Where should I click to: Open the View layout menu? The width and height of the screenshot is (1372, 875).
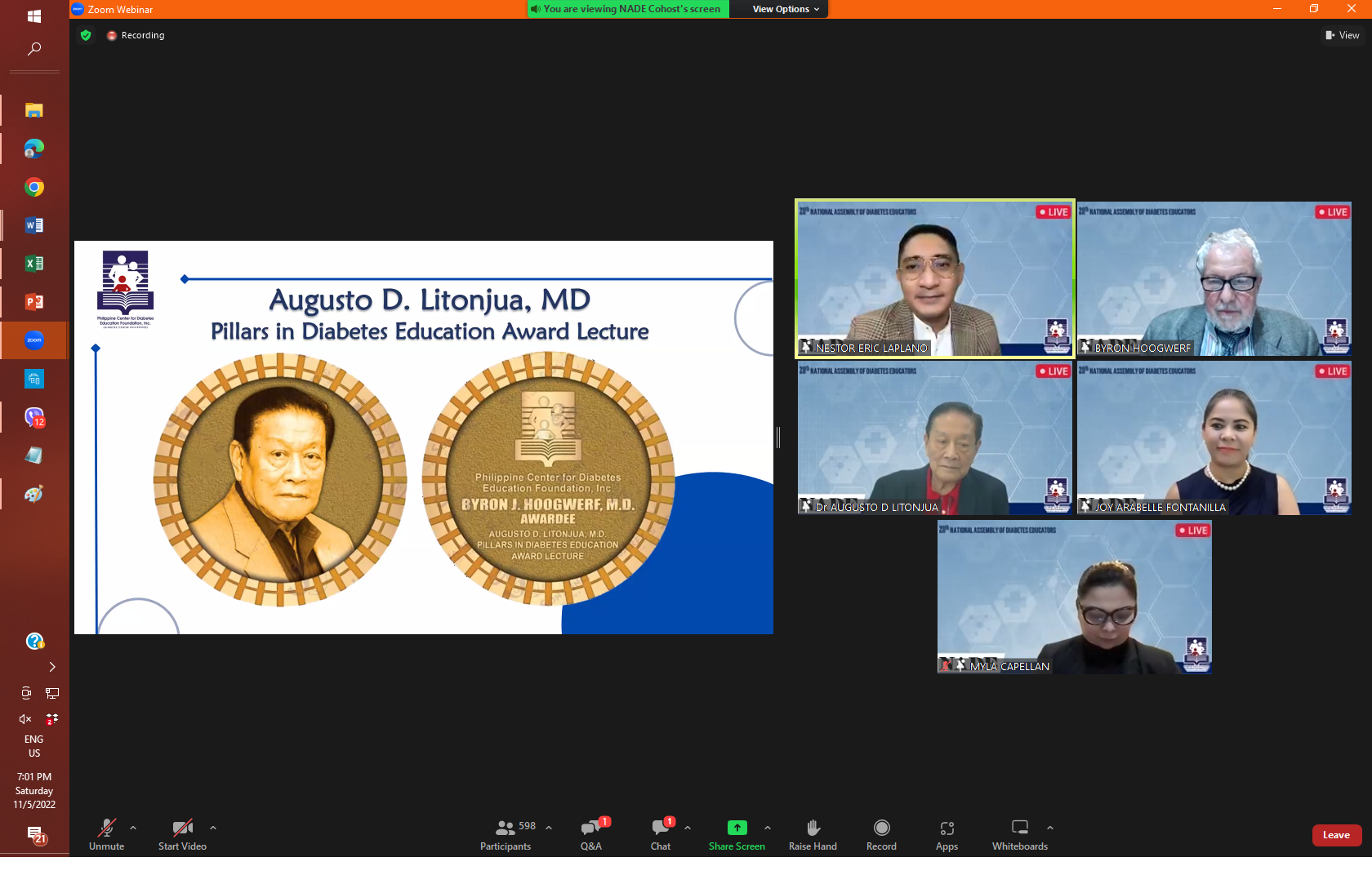tap(1342, 35)
